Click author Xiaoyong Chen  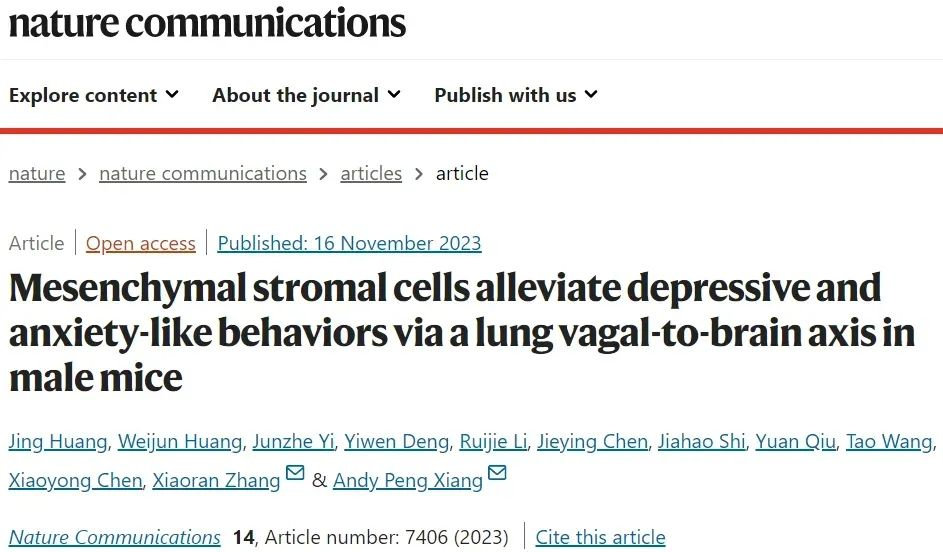click(75, 480)
